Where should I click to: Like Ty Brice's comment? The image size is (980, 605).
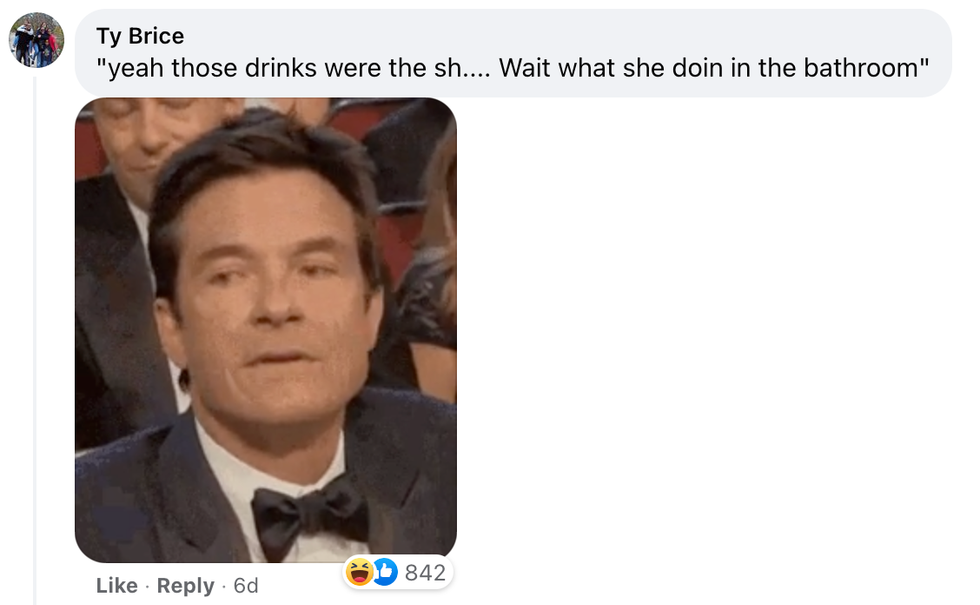(x=117, y=585)
